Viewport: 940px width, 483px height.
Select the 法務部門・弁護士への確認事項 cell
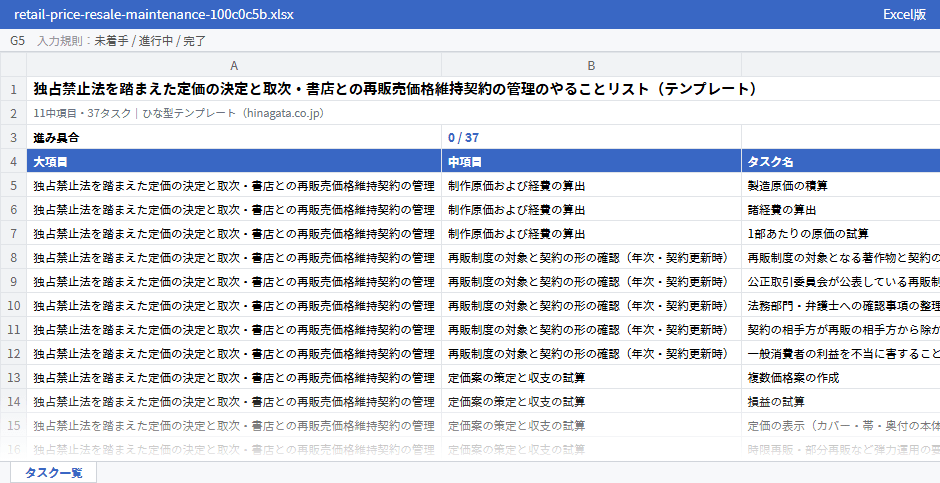[x=840, y=306]
